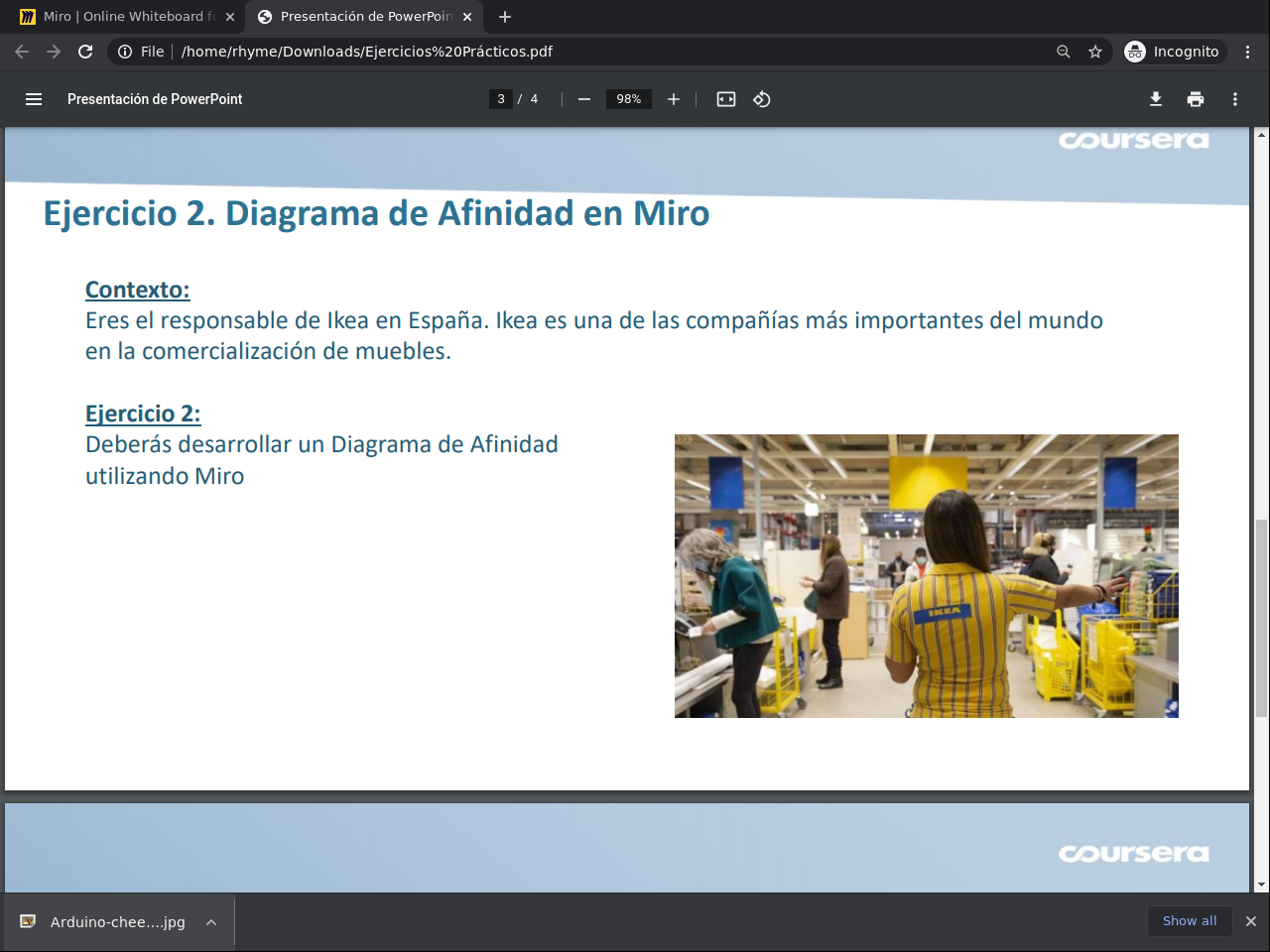Image resolution: width=1270 pixels, height=952 pixels.
Task: Click the text 'Deberás desarrollar un Diagrama de Afinidad'
Action: click(321, 444)
